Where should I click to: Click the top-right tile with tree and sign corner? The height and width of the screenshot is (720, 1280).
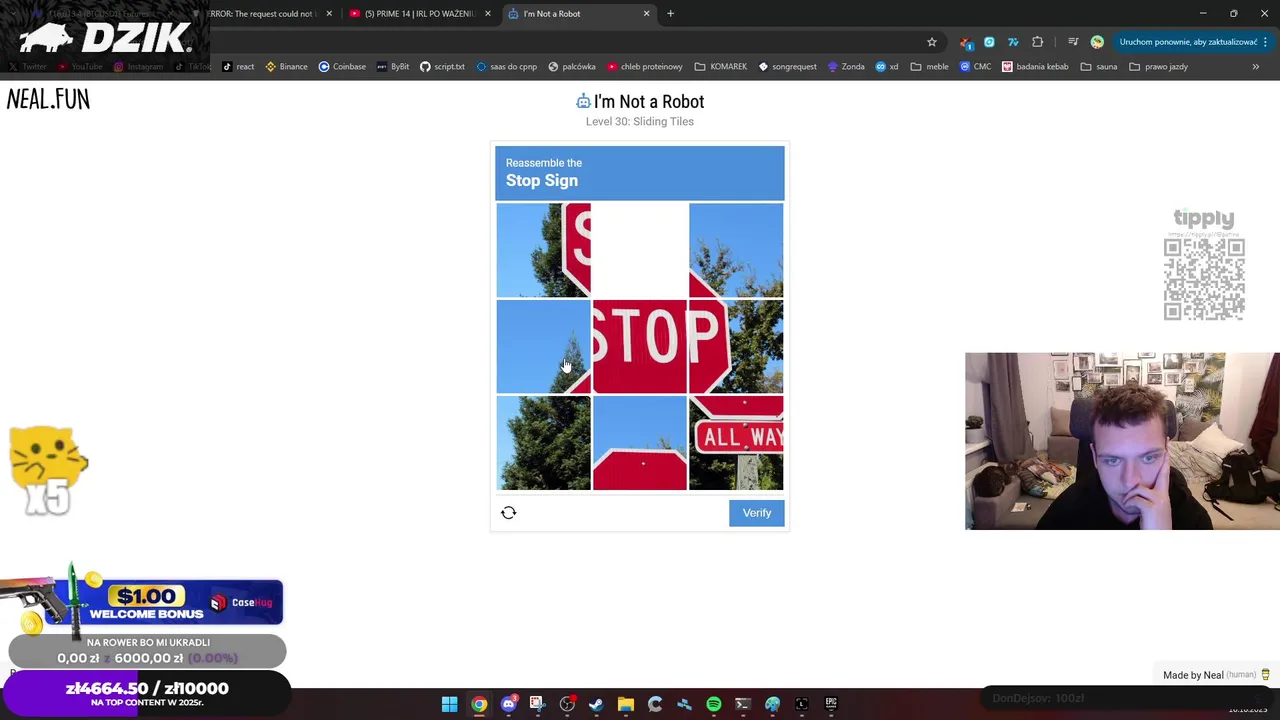736,250
